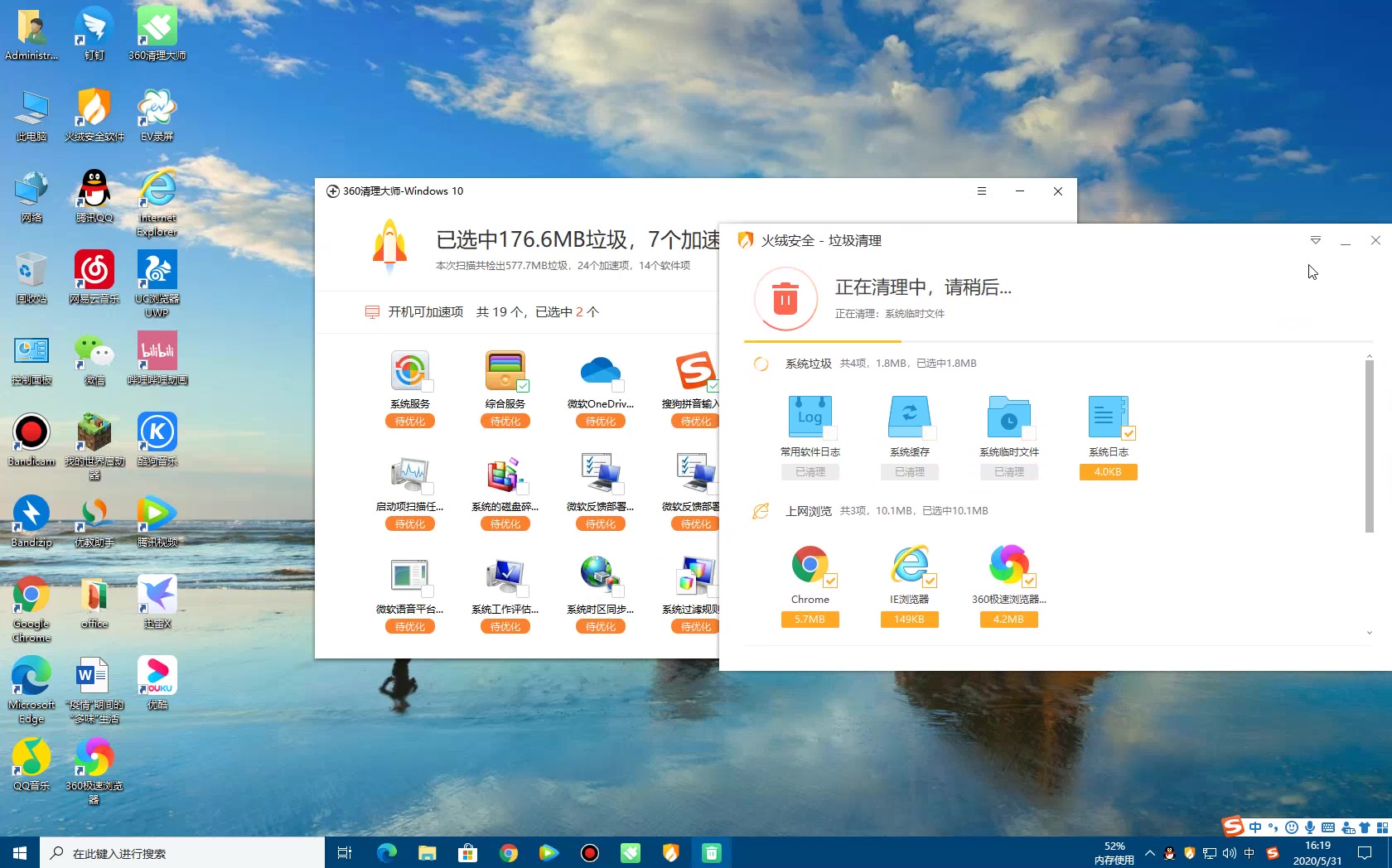Toggle checkbox on 系统服务 item
The image size is (1392, 868).
(428, 386)
